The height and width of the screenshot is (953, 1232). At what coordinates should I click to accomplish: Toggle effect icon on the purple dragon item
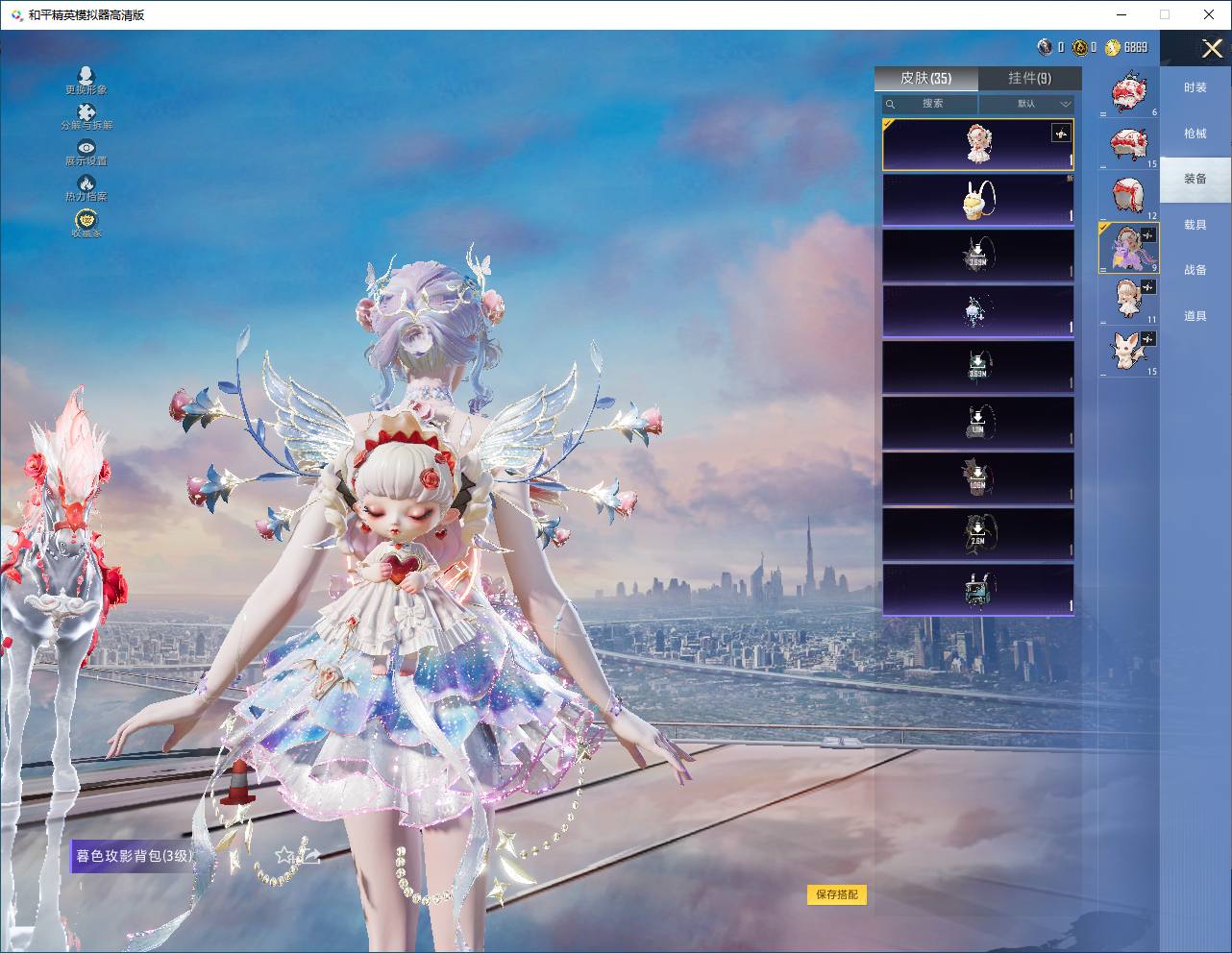tap(1147, 235)
